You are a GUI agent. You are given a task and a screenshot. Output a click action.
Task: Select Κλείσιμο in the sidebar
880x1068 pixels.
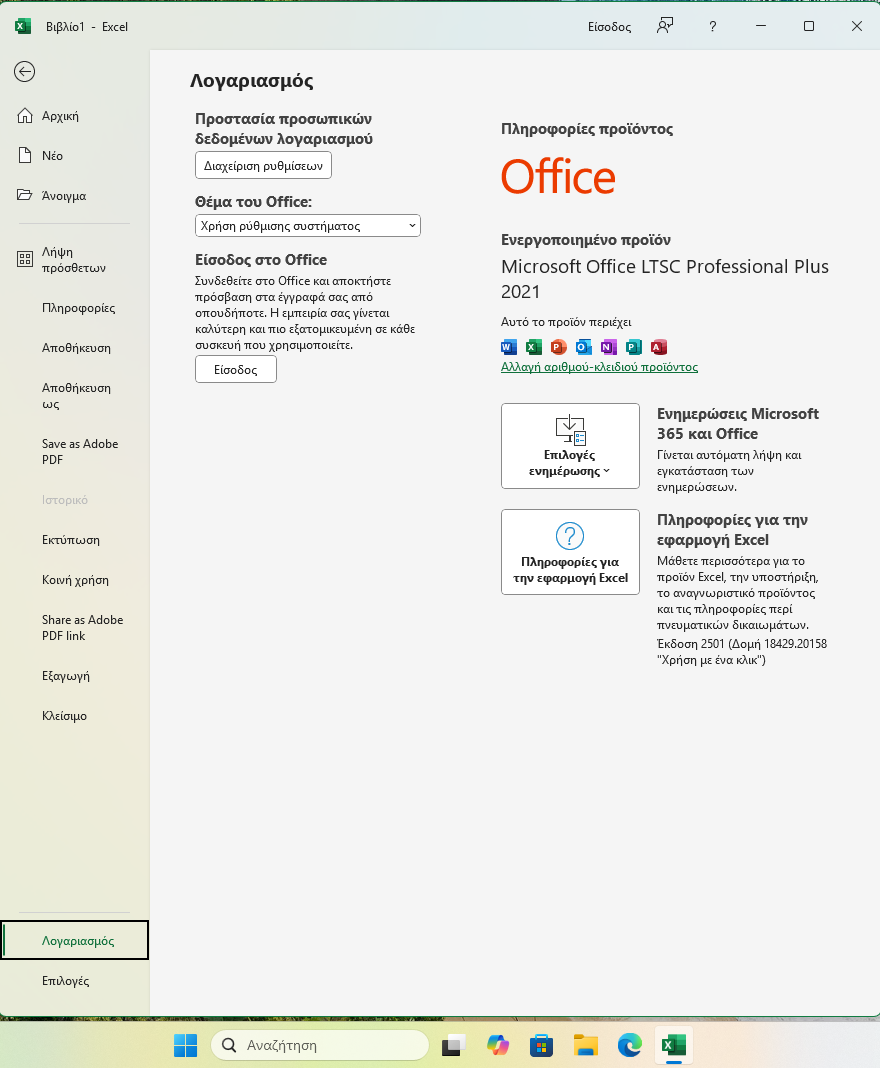(74, 716)
